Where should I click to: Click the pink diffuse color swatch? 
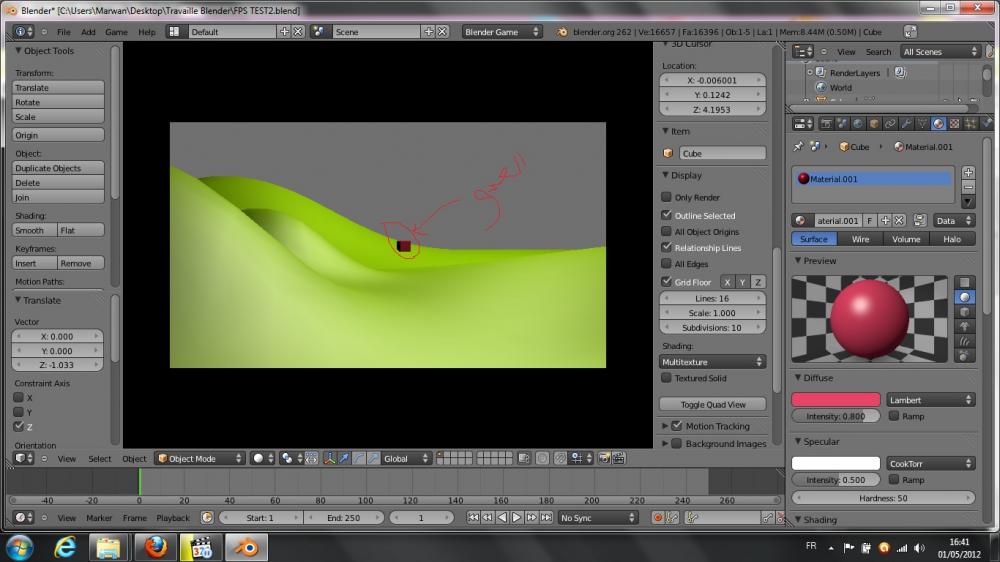[836, 400]
